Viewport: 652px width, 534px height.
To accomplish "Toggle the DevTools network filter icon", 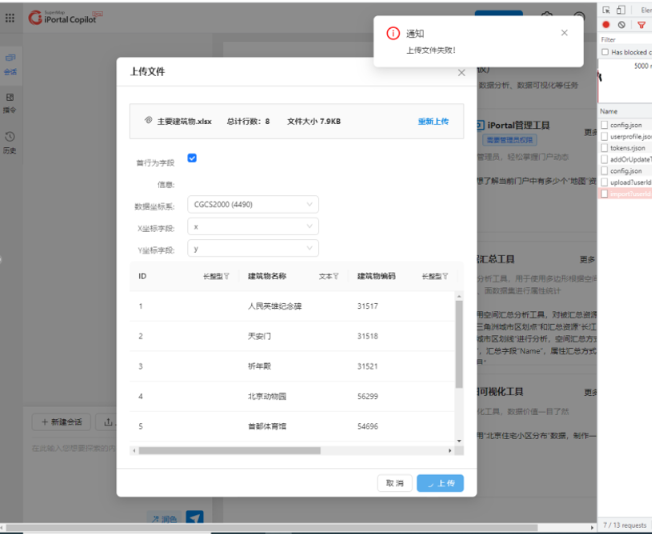I will [x=641, y=24].
